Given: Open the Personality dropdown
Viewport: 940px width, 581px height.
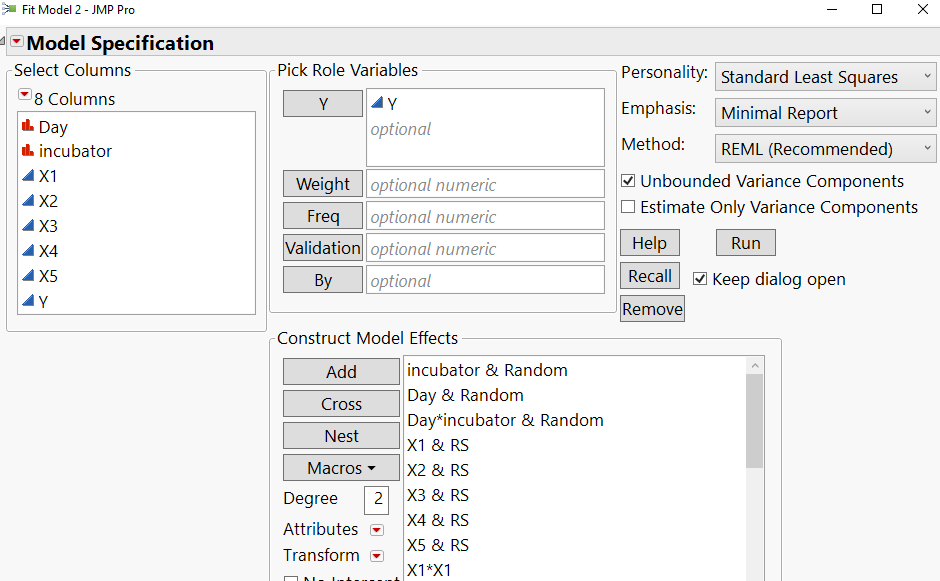Looking at the screenshot, I should point(825,76).
